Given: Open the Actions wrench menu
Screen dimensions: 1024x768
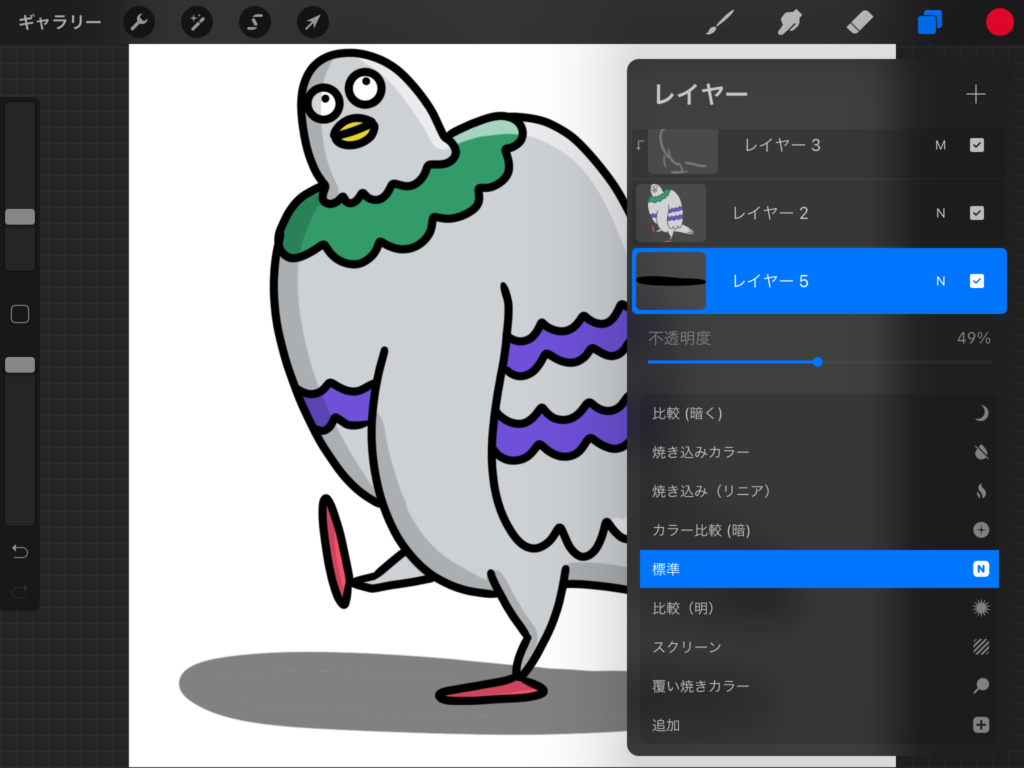Looking at the screenshot, I should pyautogui.click(x=138, y=21).
